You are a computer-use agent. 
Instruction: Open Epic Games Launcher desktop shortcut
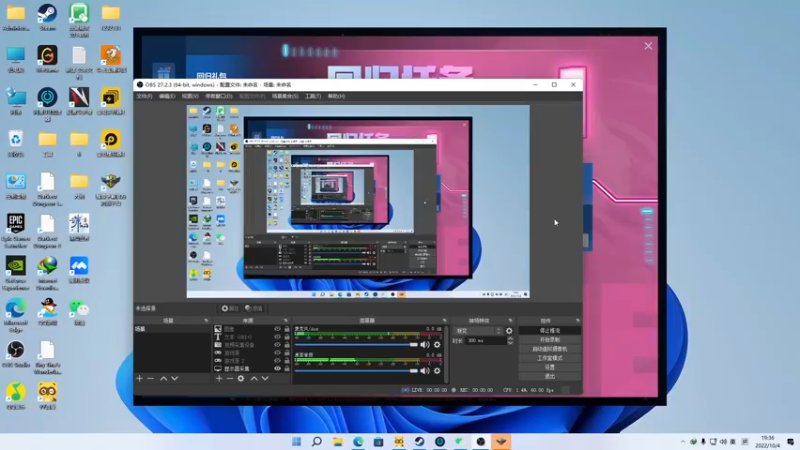click(x=16, y=231)
